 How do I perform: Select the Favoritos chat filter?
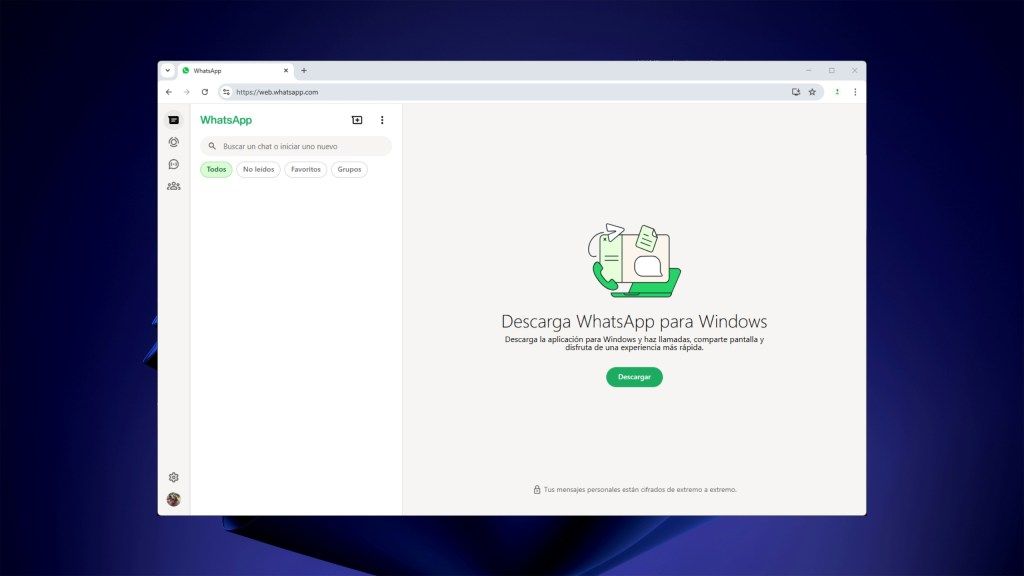[x=306, y=170]
